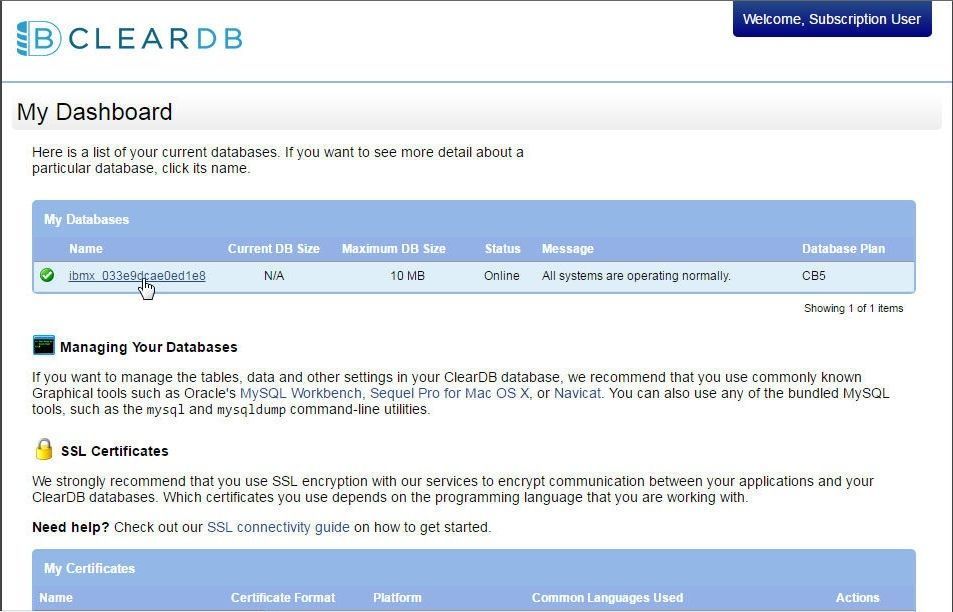Click the CB5 database plan cell
Image resolution: width=953 pixels, height=612 pixels.
[x=814, y=275]
